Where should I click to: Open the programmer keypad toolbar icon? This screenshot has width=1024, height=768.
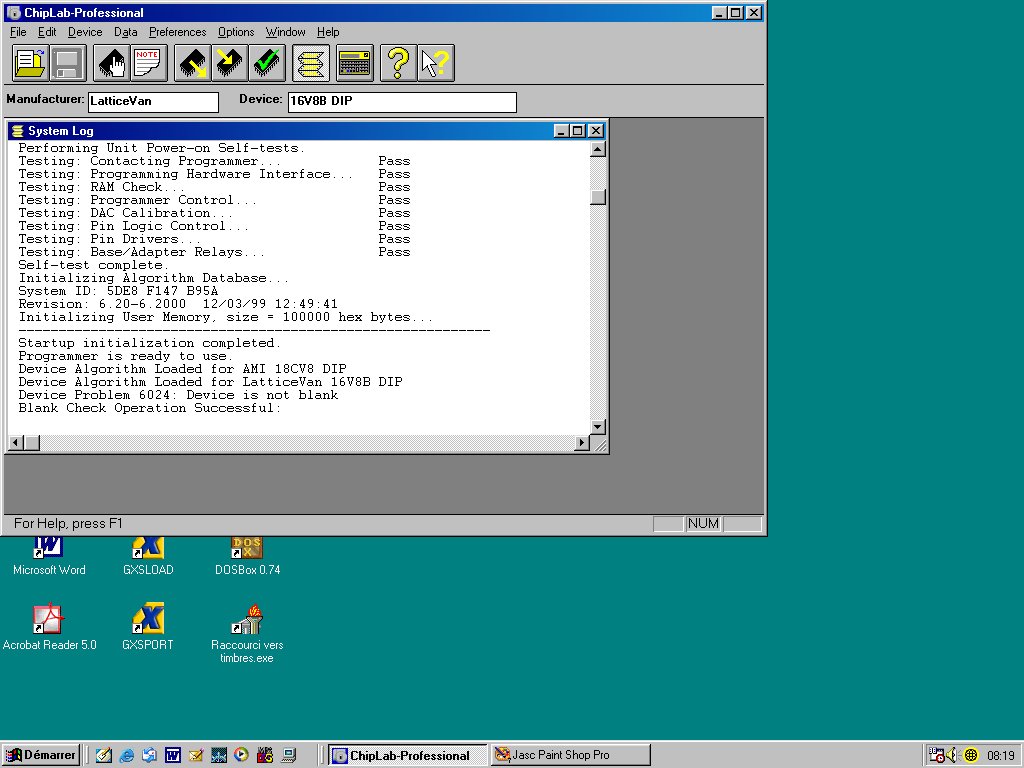tap(355, 63)
